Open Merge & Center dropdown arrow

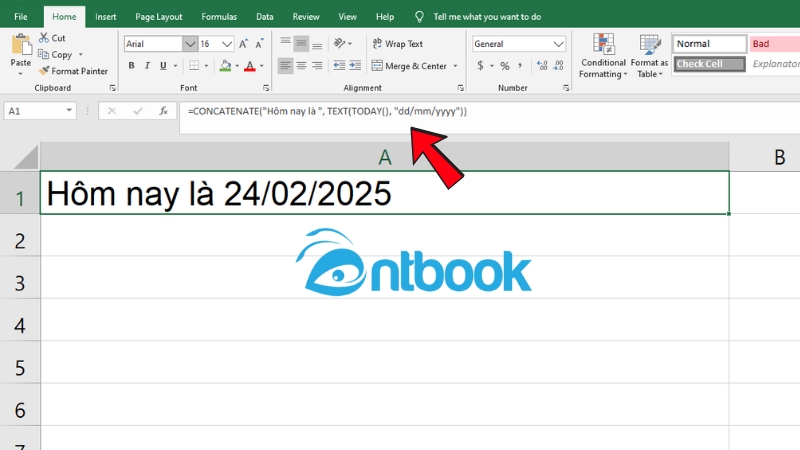point(455,66)
